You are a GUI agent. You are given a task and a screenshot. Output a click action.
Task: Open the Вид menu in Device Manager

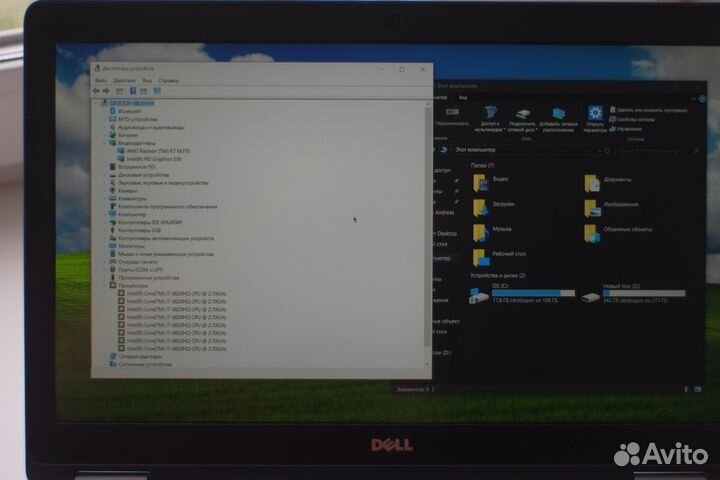click(x=147, y=80)
